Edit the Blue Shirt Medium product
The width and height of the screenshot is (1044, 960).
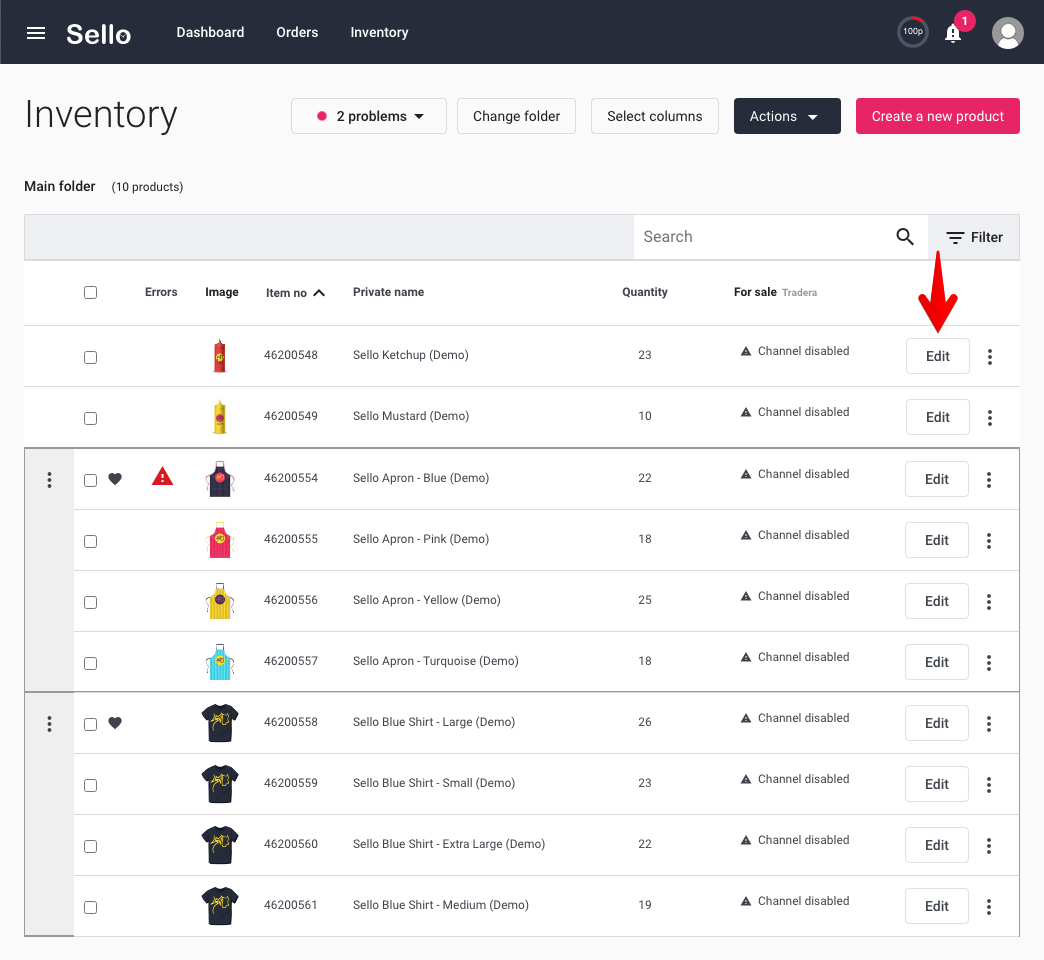pos(937,906)
